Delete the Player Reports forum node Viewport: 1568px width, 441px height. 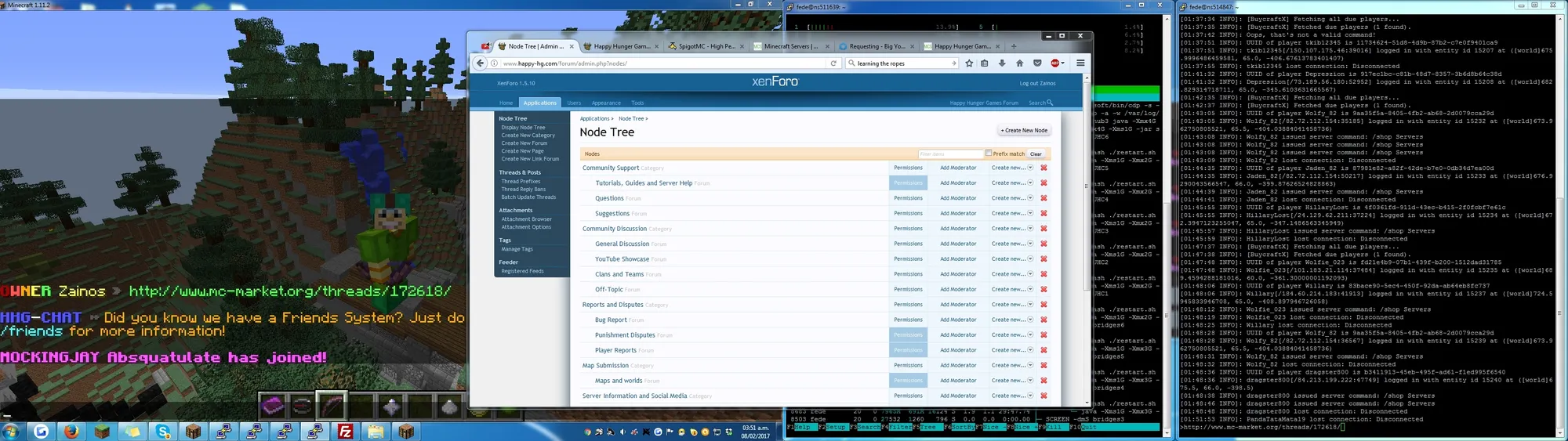click(x=1044, y=350)
